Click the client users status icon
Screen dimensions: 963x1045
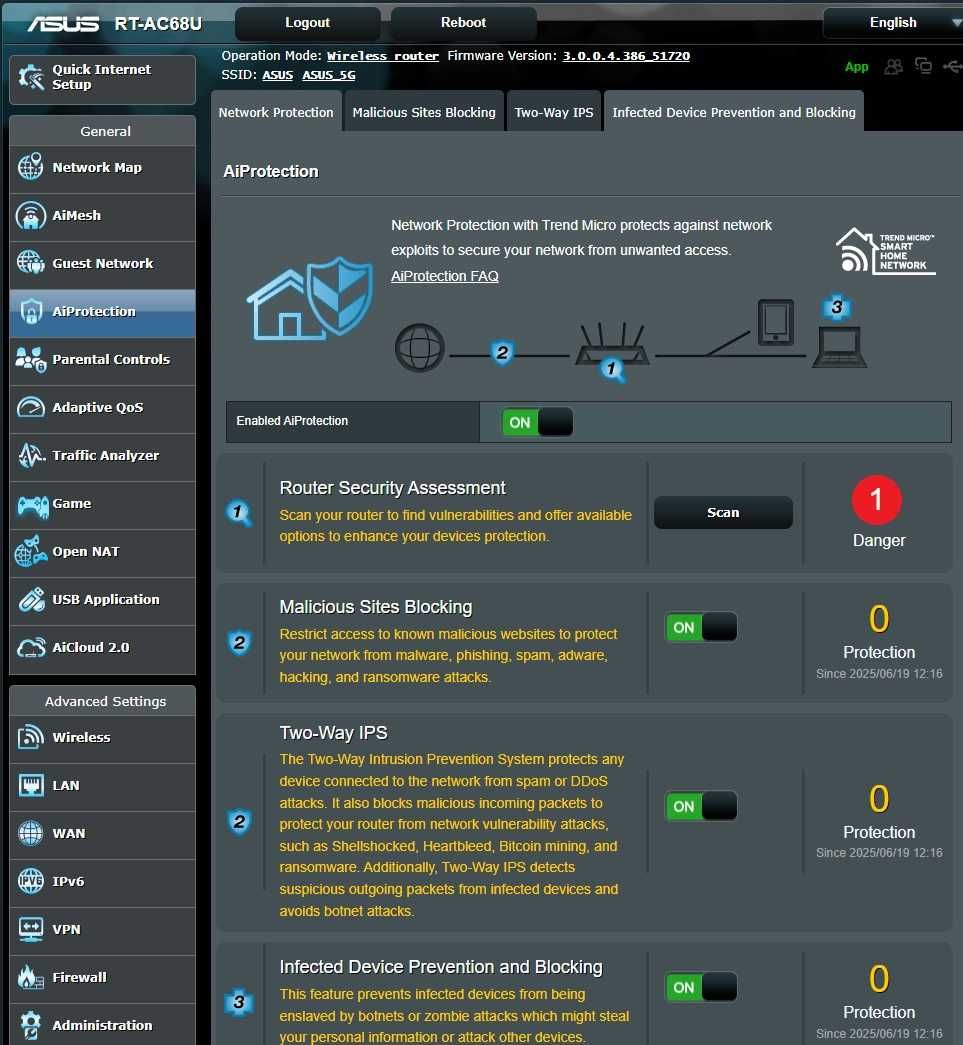pos(893,66)
